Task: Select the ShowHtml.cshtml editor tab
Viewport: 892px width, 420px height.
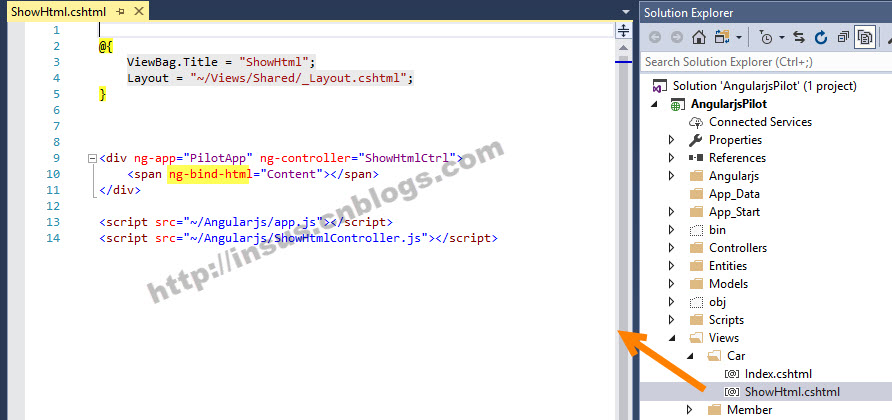Action: [x=60, y=12]
